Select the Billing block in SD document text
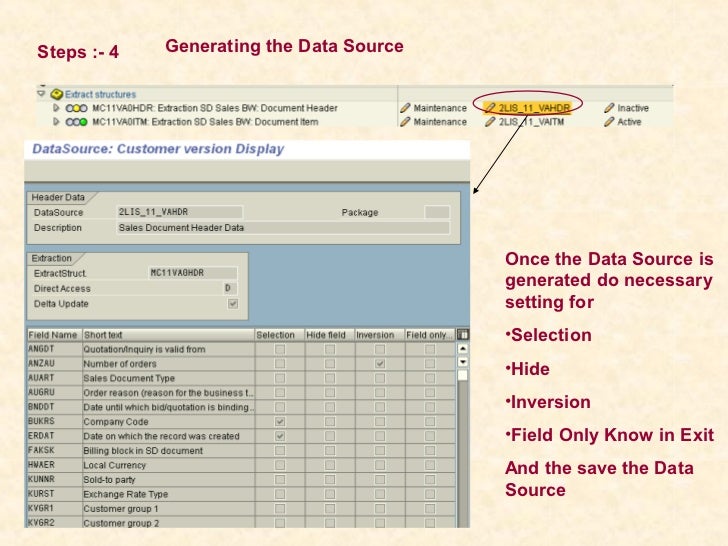 pyautogui.click(x=143, y=450)
